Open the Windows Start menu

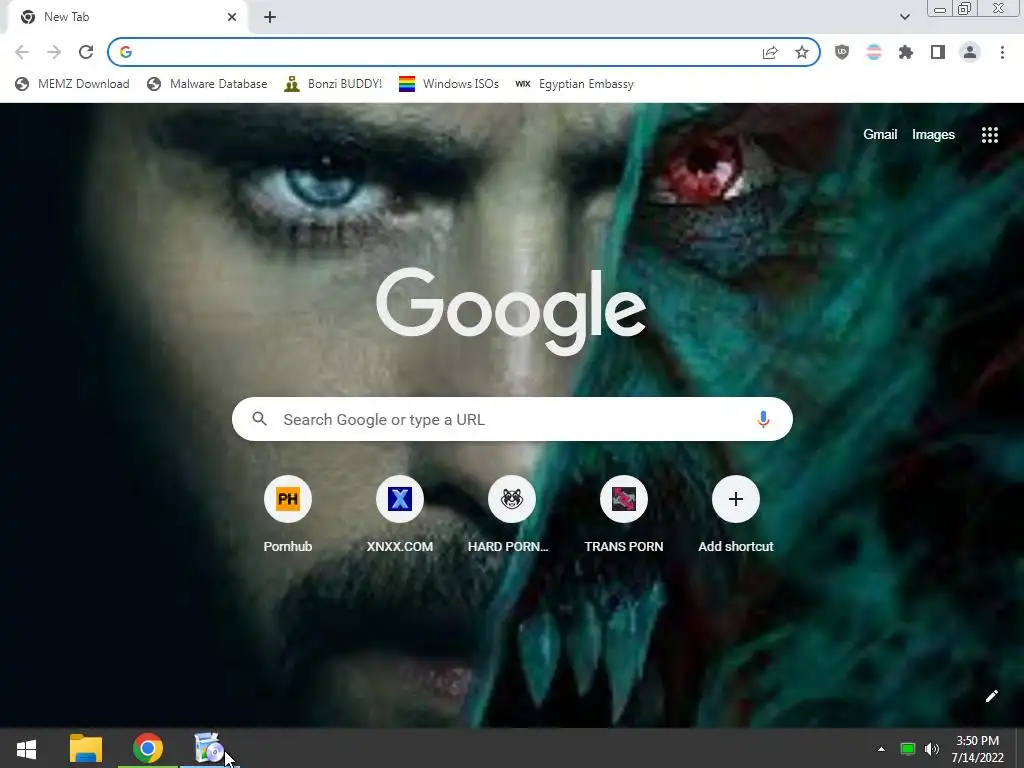[x=26, y=748]
